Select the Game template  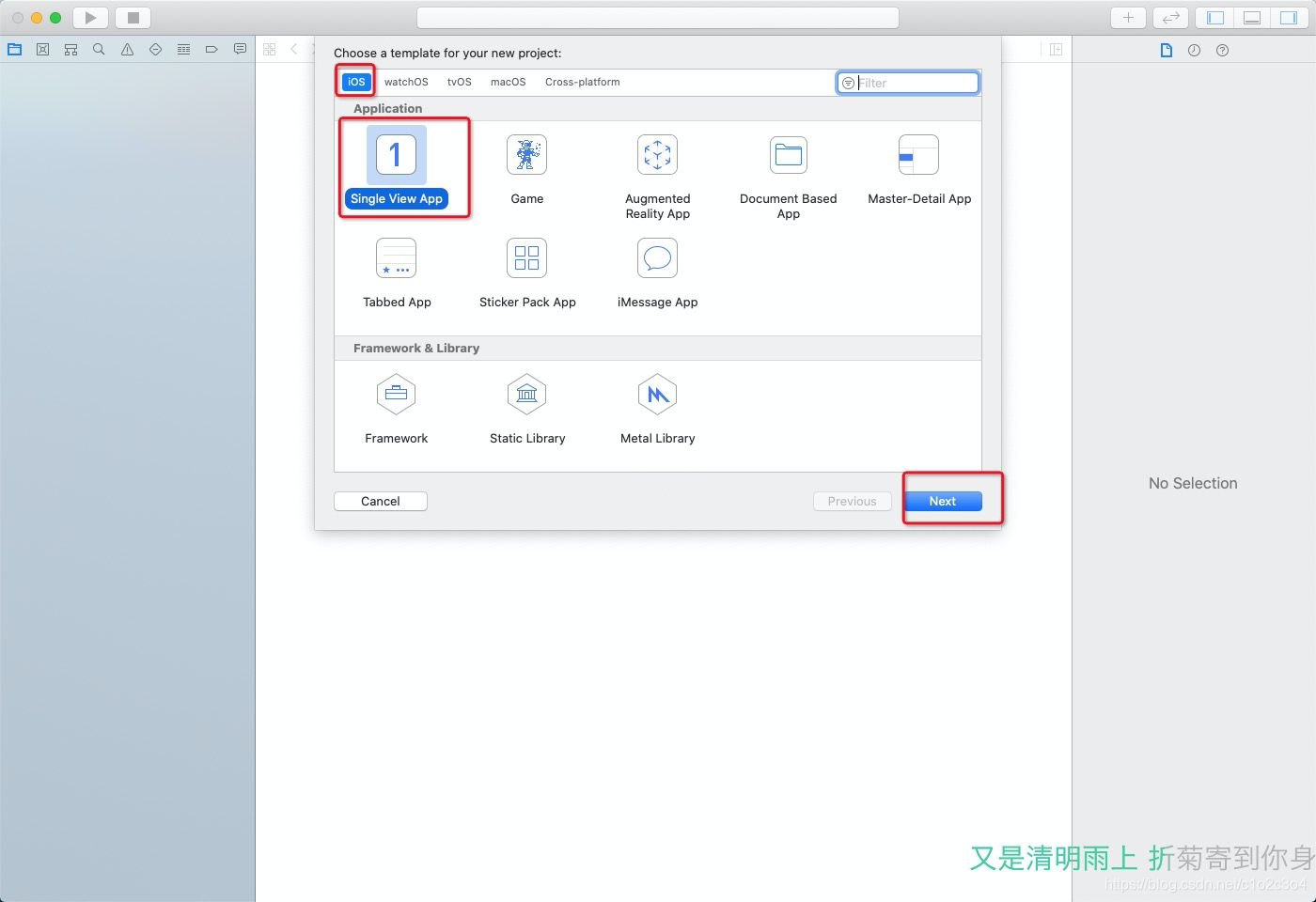tap(526, 169)
